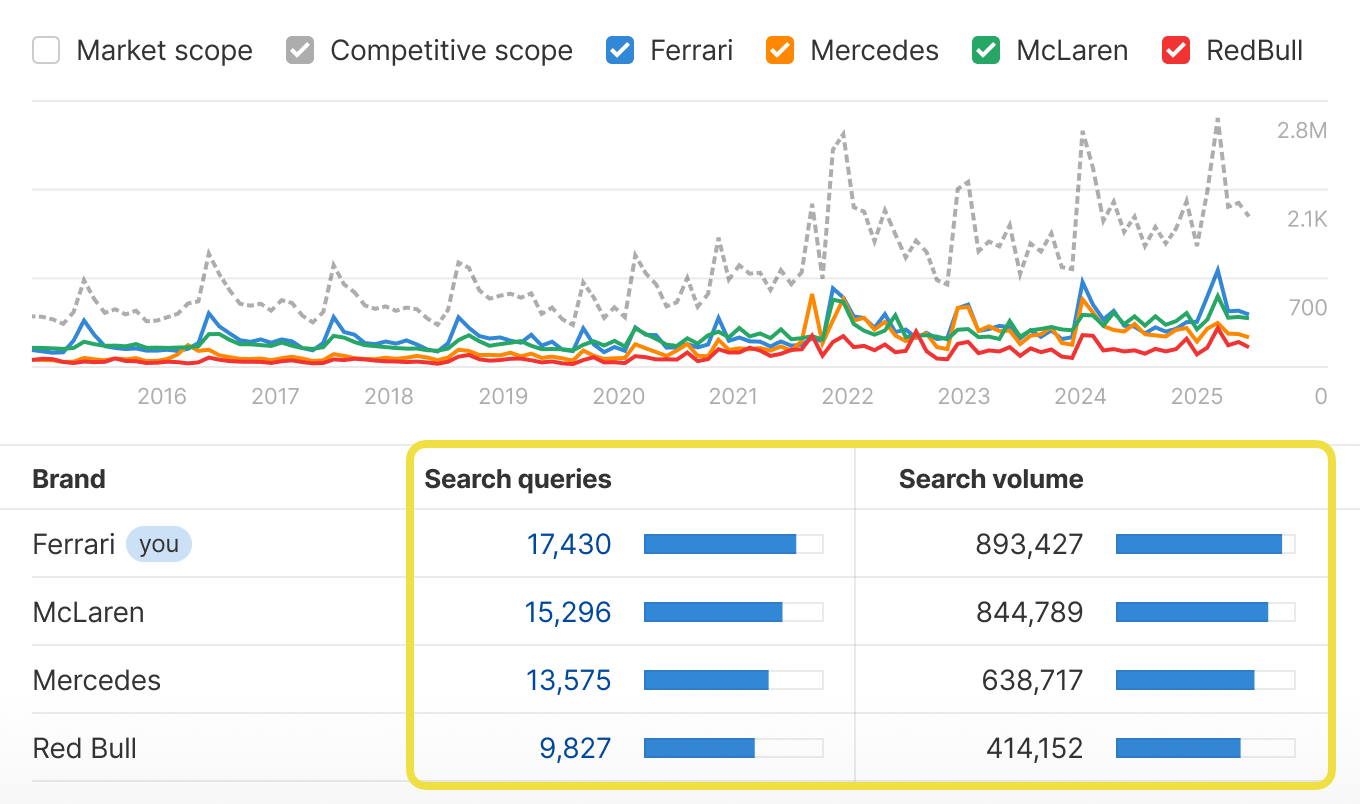This screenshot has height=804, width=1360.
Task: Open McLaren's 15,296 search queries link
Action: (x=568, y=612)
